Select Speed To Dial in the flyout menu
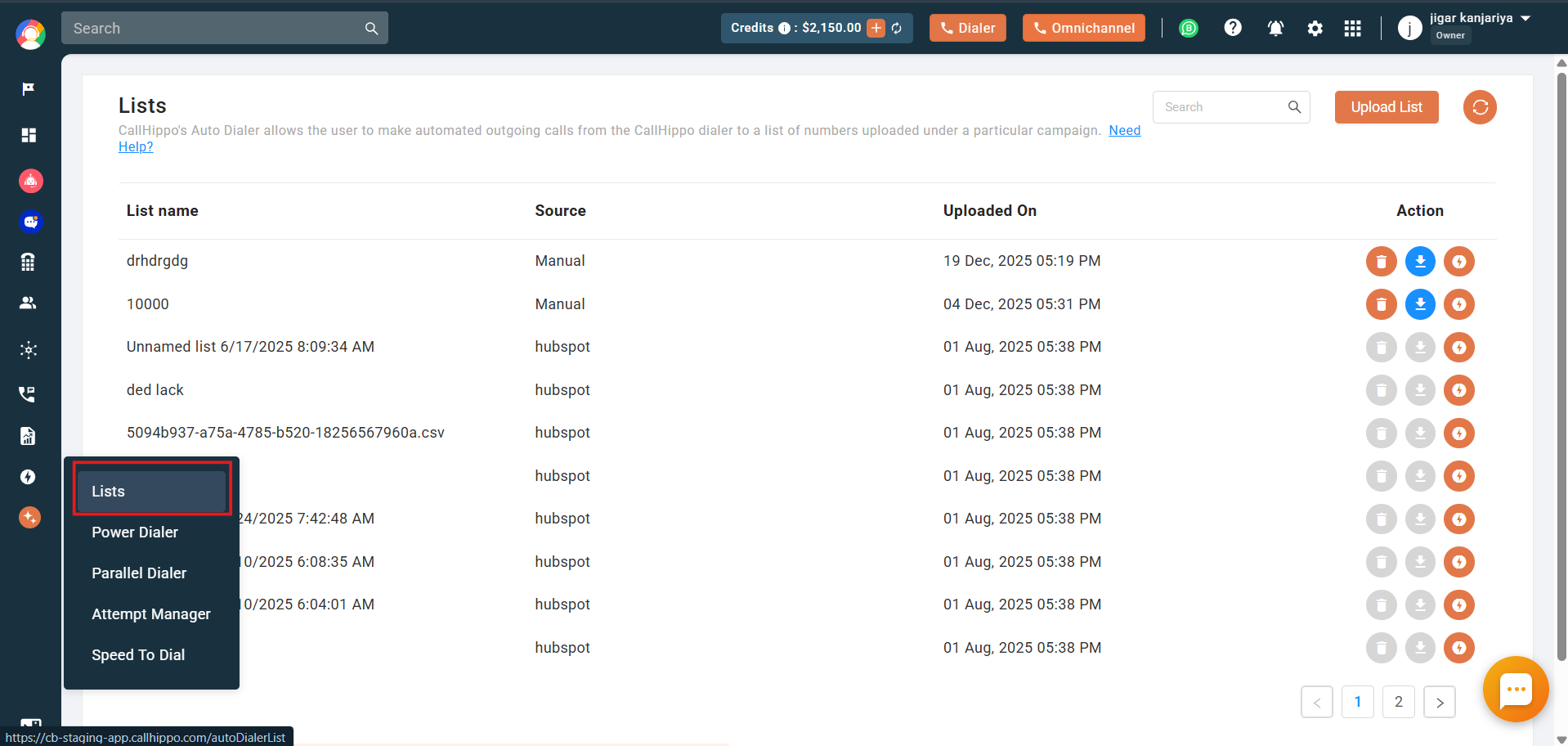 [138, 655]
